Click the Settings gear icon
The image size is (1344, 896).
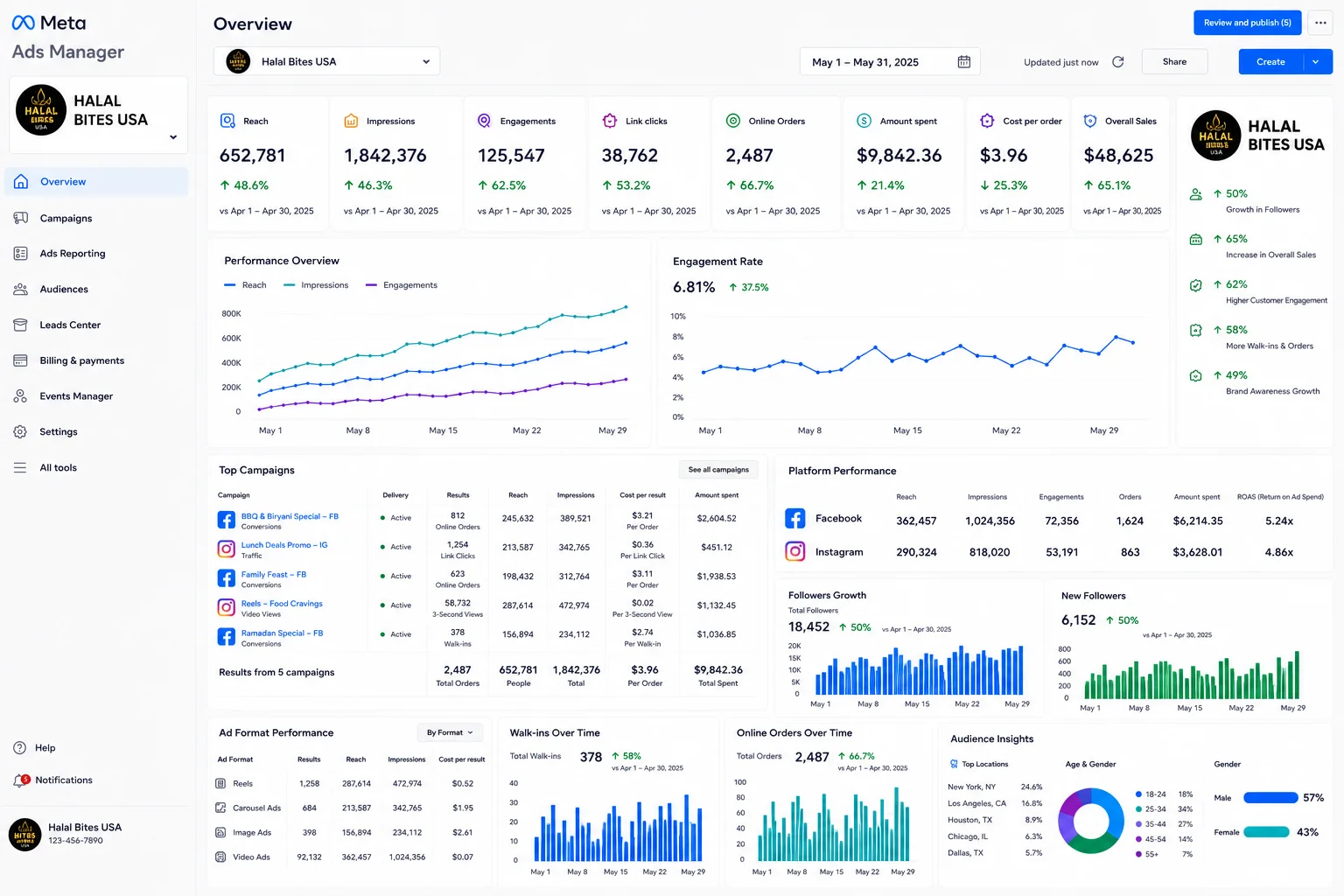click(21, 432)
